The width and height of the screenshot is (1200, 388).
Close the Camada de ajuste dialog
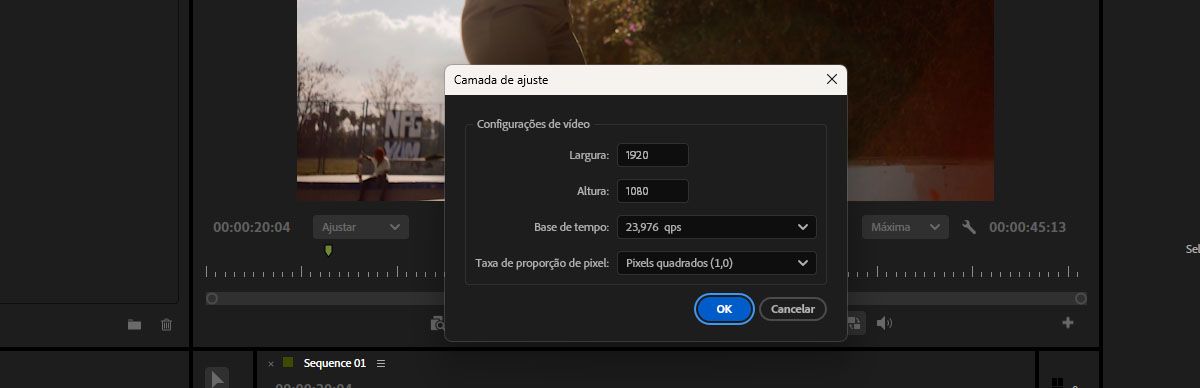tap(832, 79)
